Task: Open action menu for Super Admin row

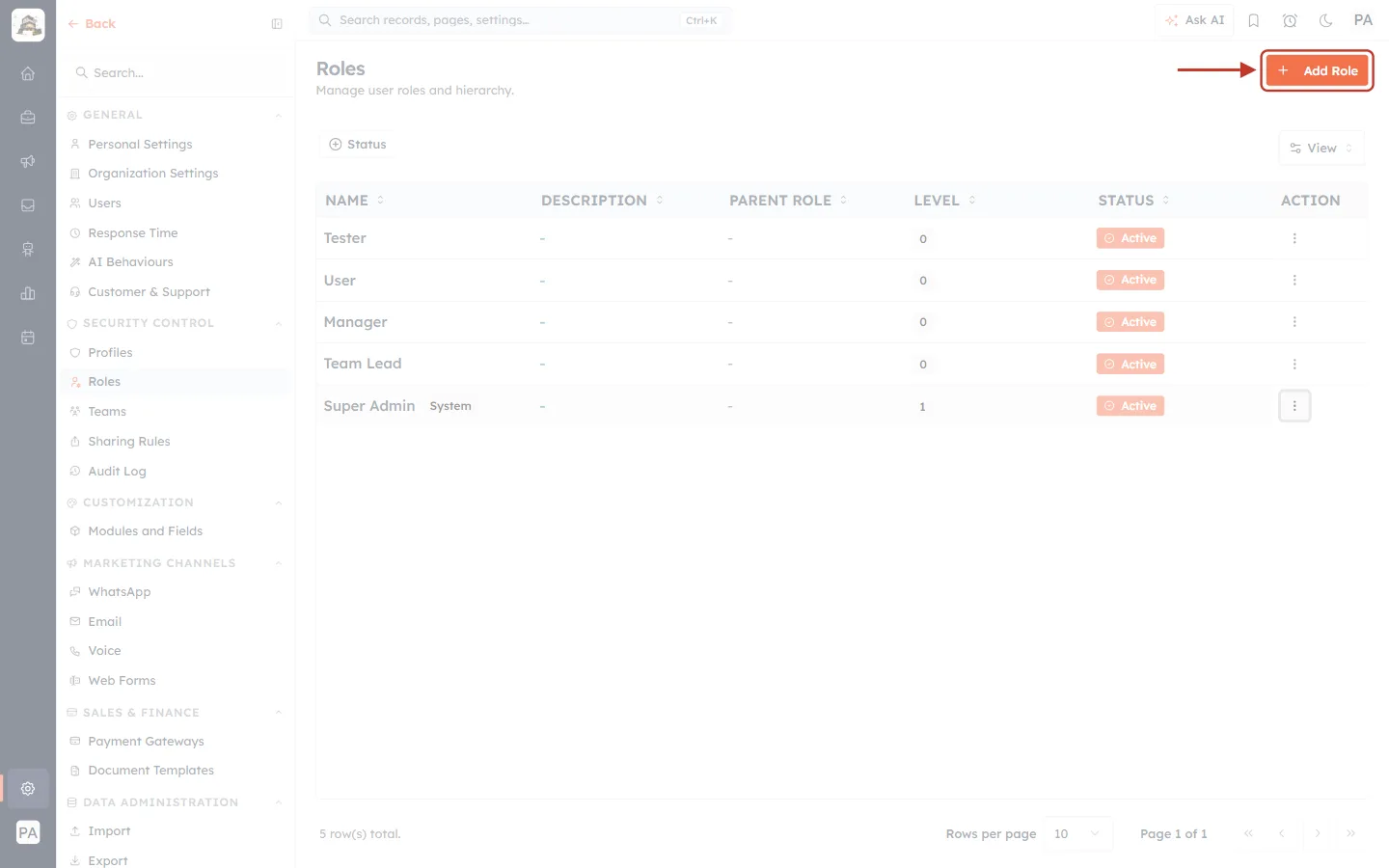Action: pos(1294,406)
